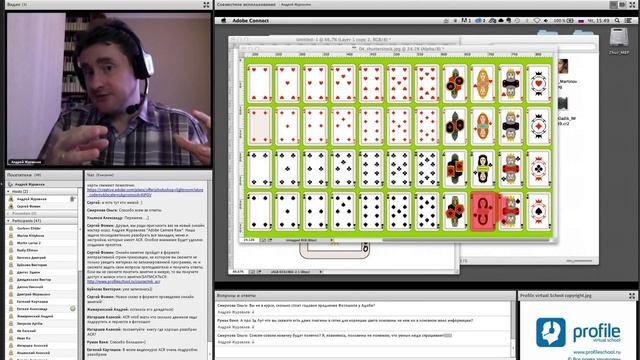Click the volume icon in shared menu bar

click(546, 20)
